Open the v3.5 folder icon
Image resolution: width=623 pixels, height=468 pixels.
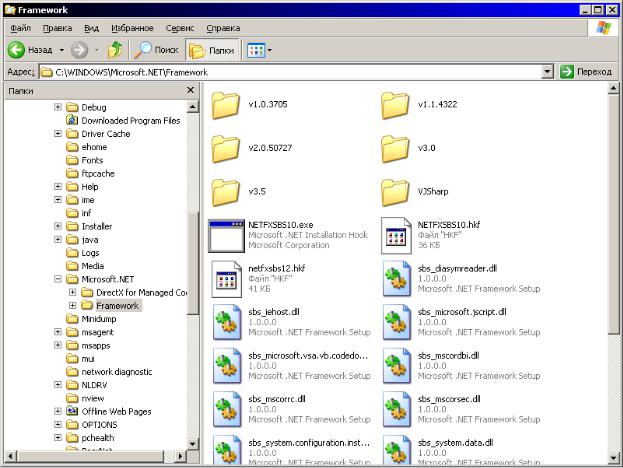(x=225, y=193)
